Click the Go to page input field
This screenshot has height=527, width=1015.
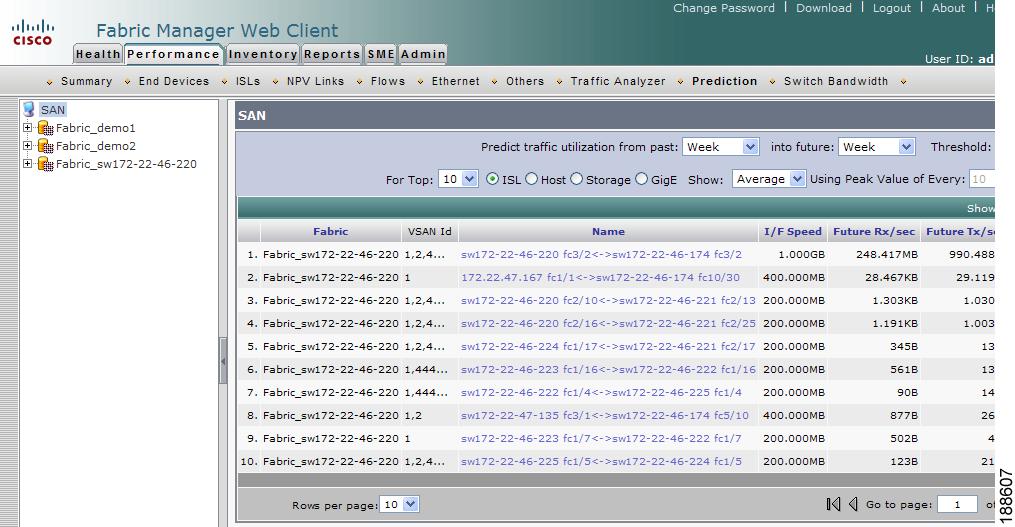point(957,504)
